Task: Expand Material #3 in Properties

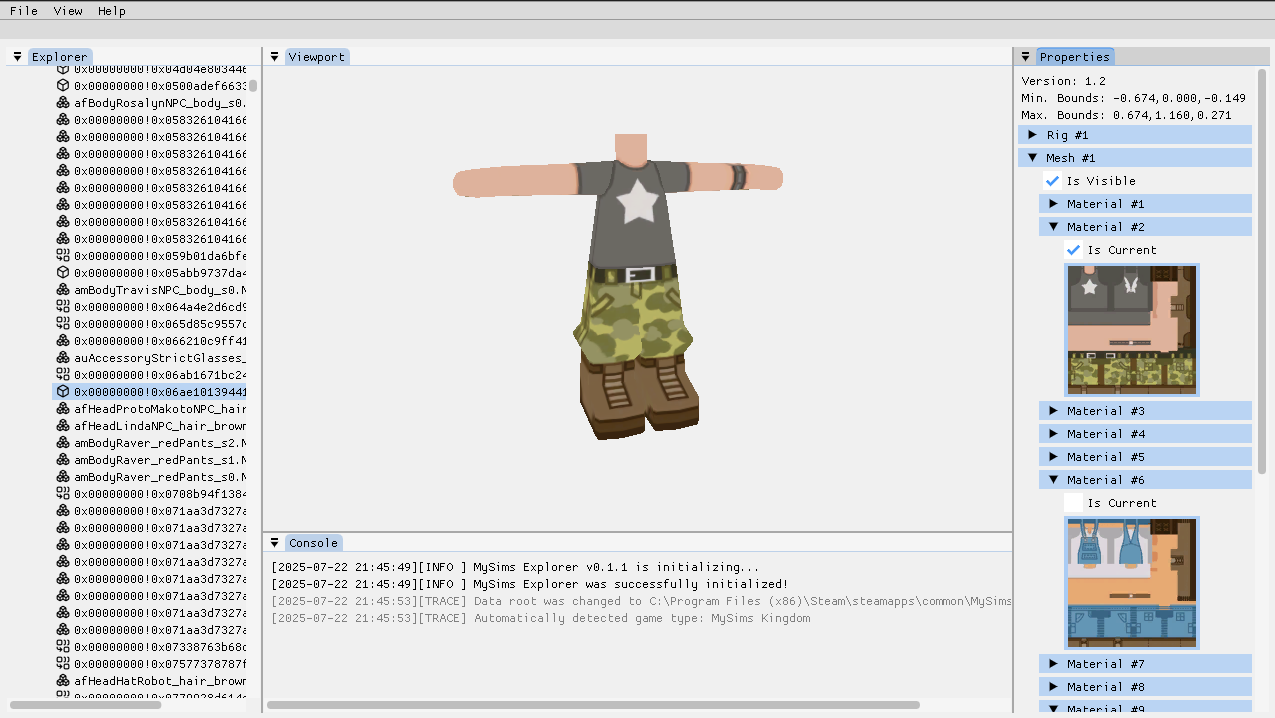Action: (x=1052, y=410)
